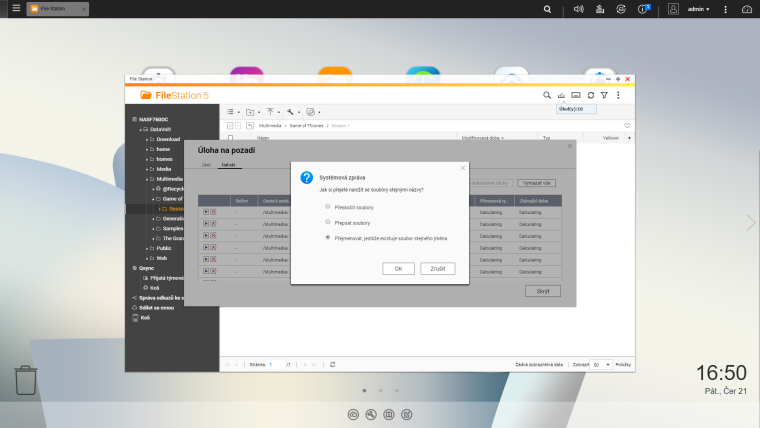Open the smart file filter
Screen dimensions: 760x428
604,95
